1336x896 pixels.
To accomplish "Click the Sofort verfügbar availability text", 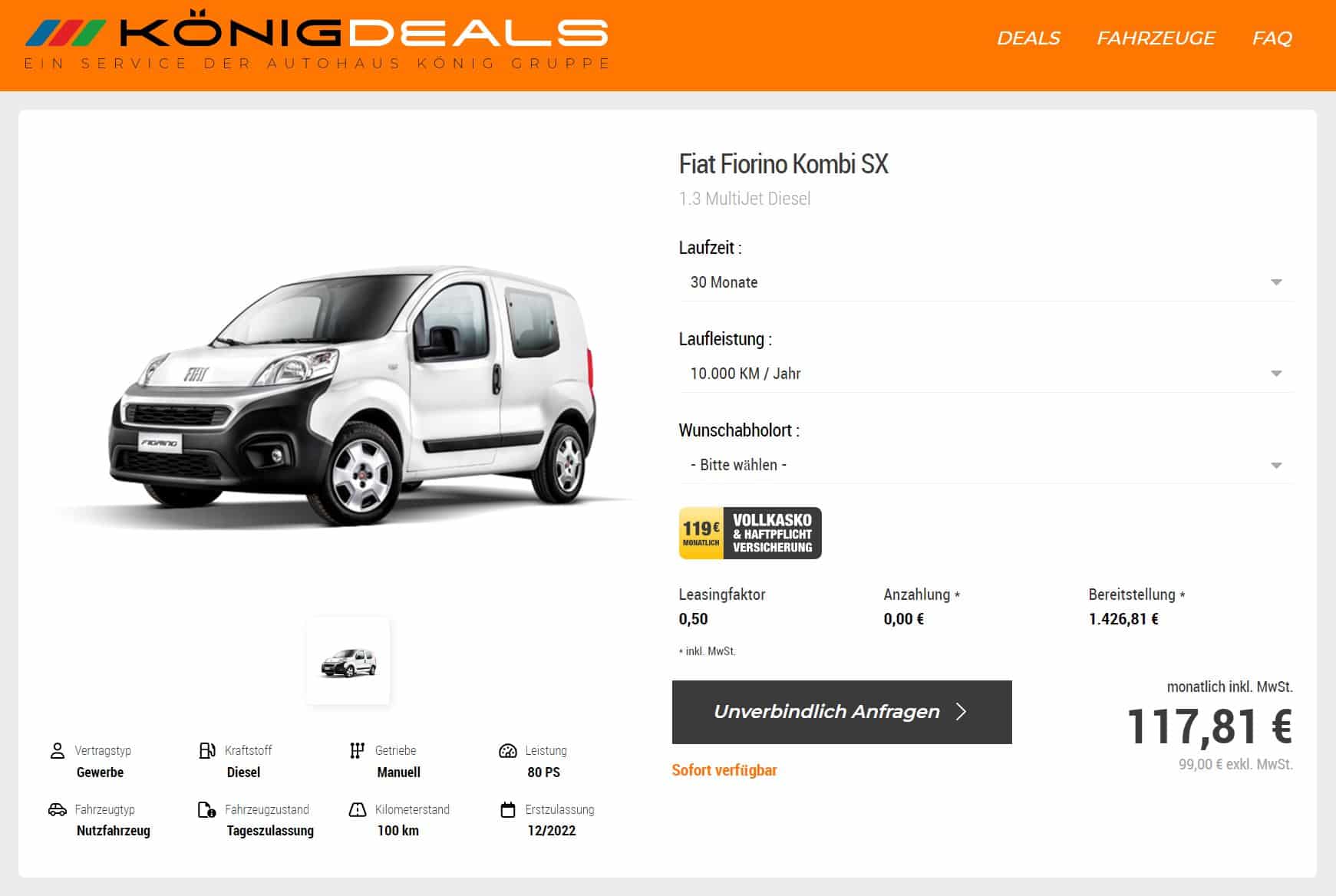I will pos(724,770).
